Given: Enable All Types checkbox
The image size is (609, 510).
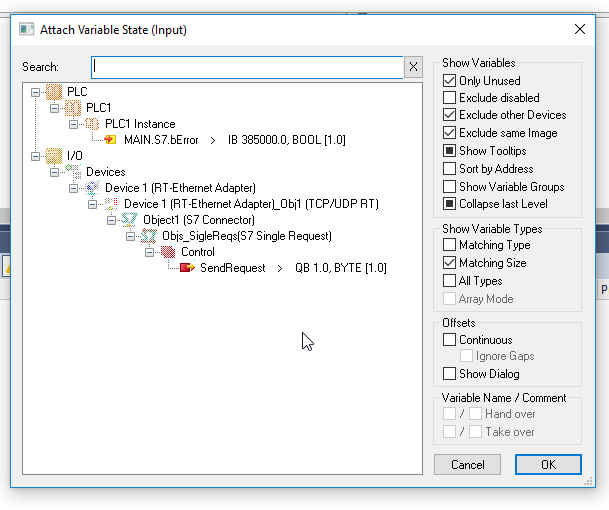Looking at the screenshot, I should pyautogui.click(x=449, y=280).
